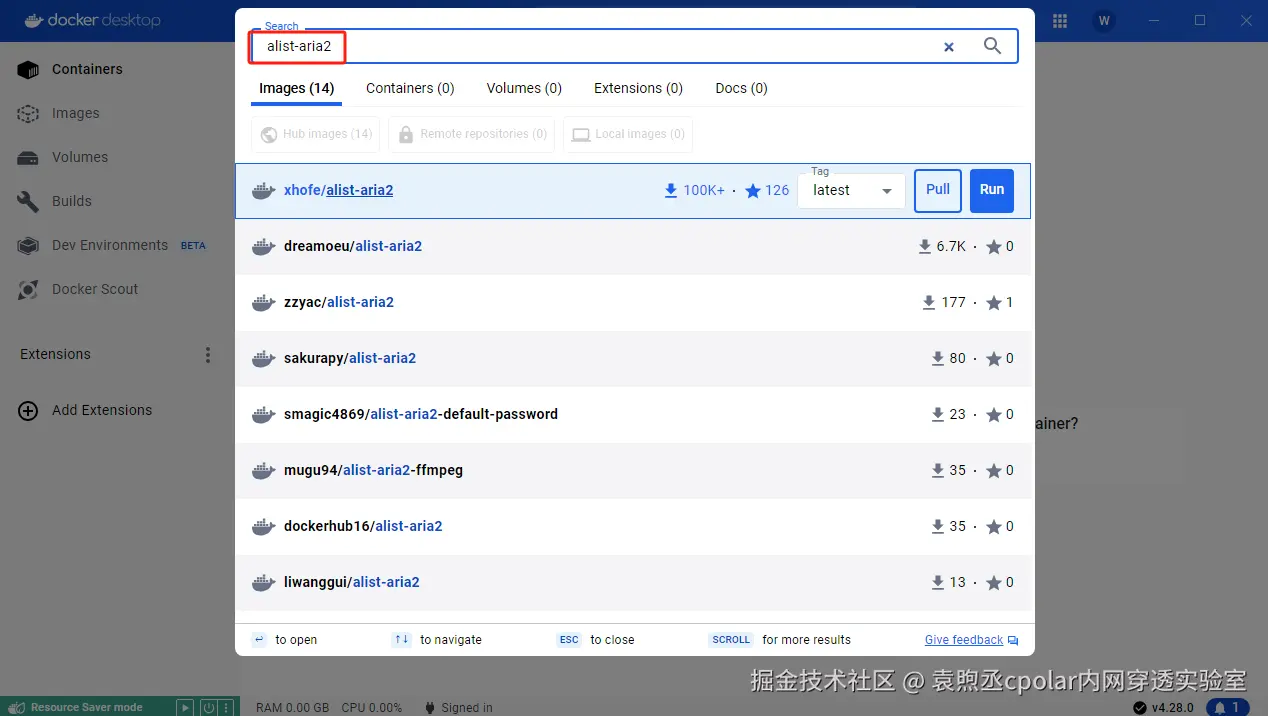Select liwanggui/alist-aria2 result

pos(633,582)
